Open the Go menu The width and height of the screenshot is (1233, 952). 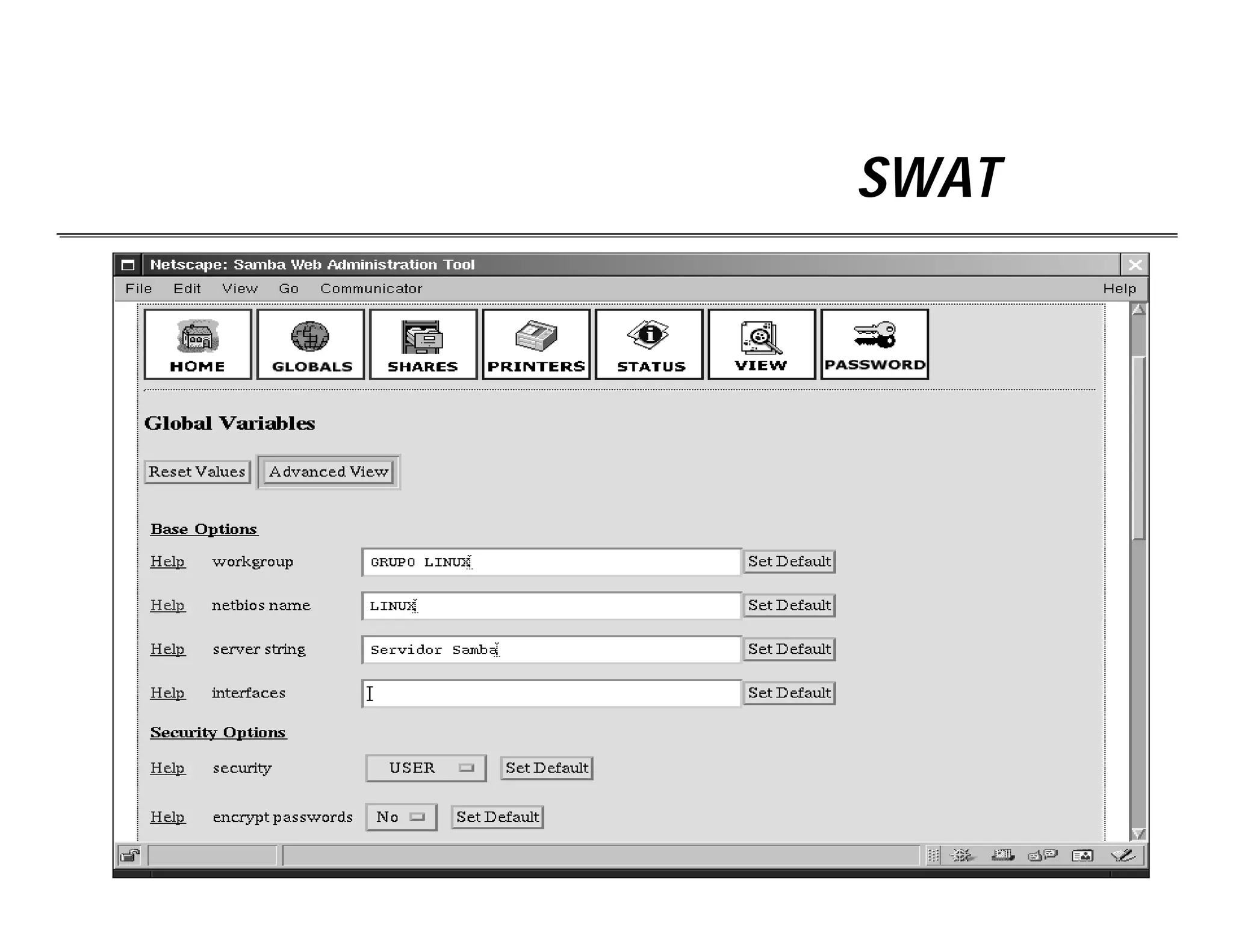click(288, 289)
